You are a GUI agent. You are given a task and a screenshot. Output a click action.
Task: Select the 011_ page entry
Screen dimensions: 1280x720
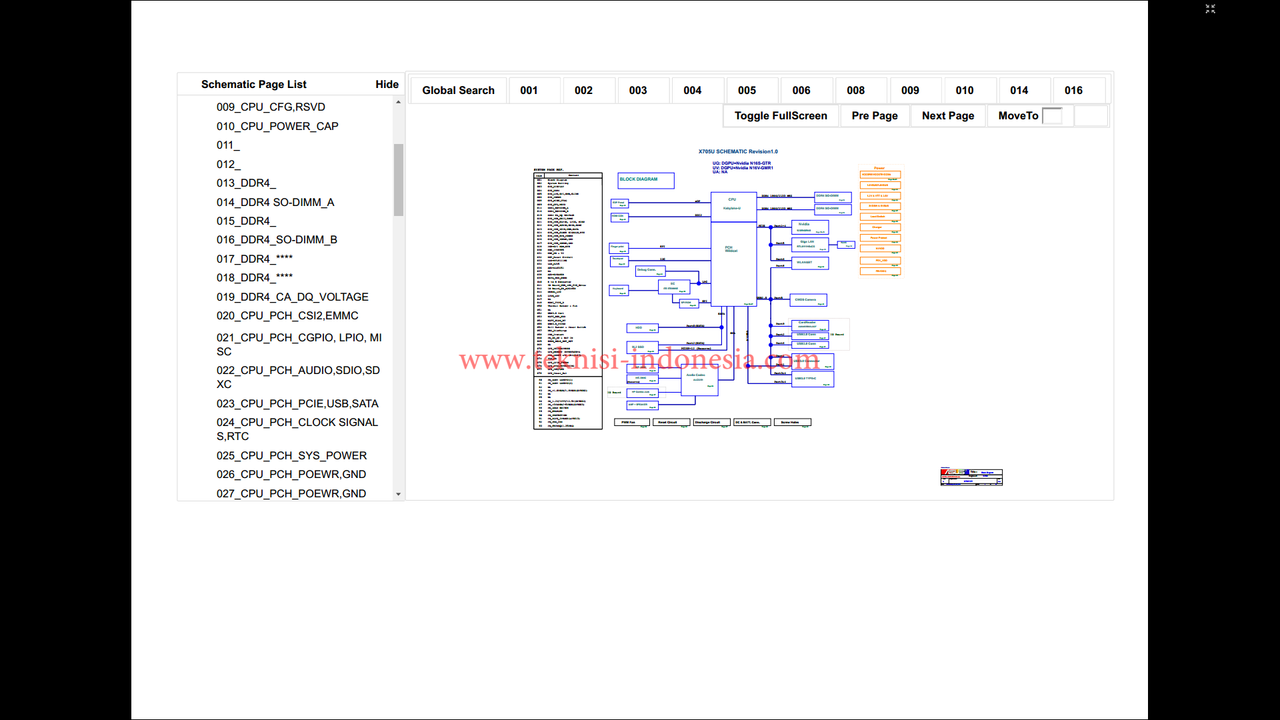(228, 145)
